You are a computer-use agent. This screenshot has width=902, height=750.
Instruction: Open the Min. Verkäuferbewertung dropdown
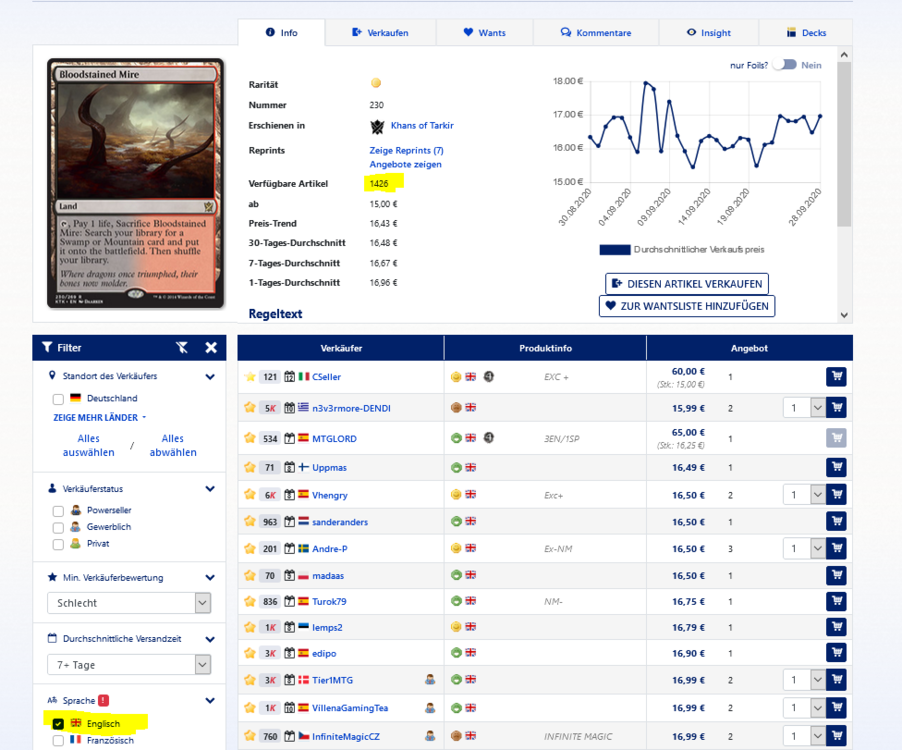click(x=128, y=603)
